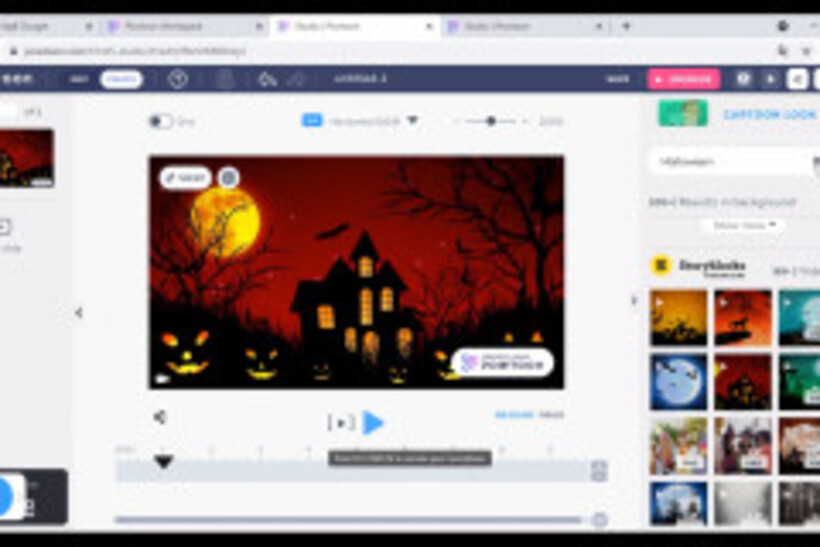Screen dimensions: 820x547
Task: Select the Edit tab left of Create
Action: pyautogui.click(x=79, y=79)
